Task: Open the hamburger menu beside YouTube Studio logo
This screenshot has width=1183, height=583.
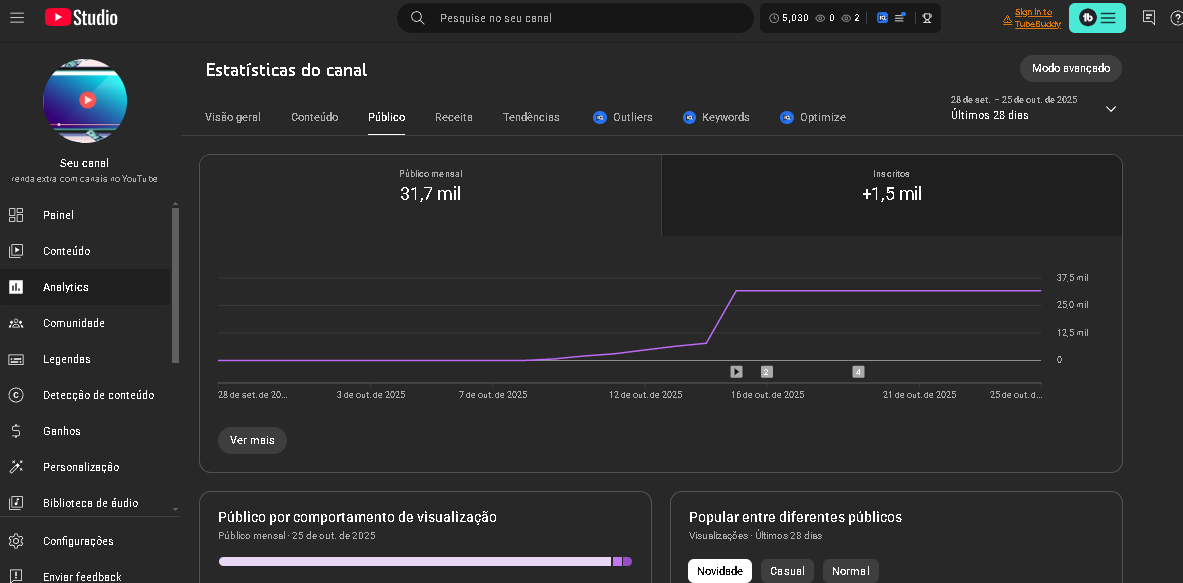Action: 17,18
